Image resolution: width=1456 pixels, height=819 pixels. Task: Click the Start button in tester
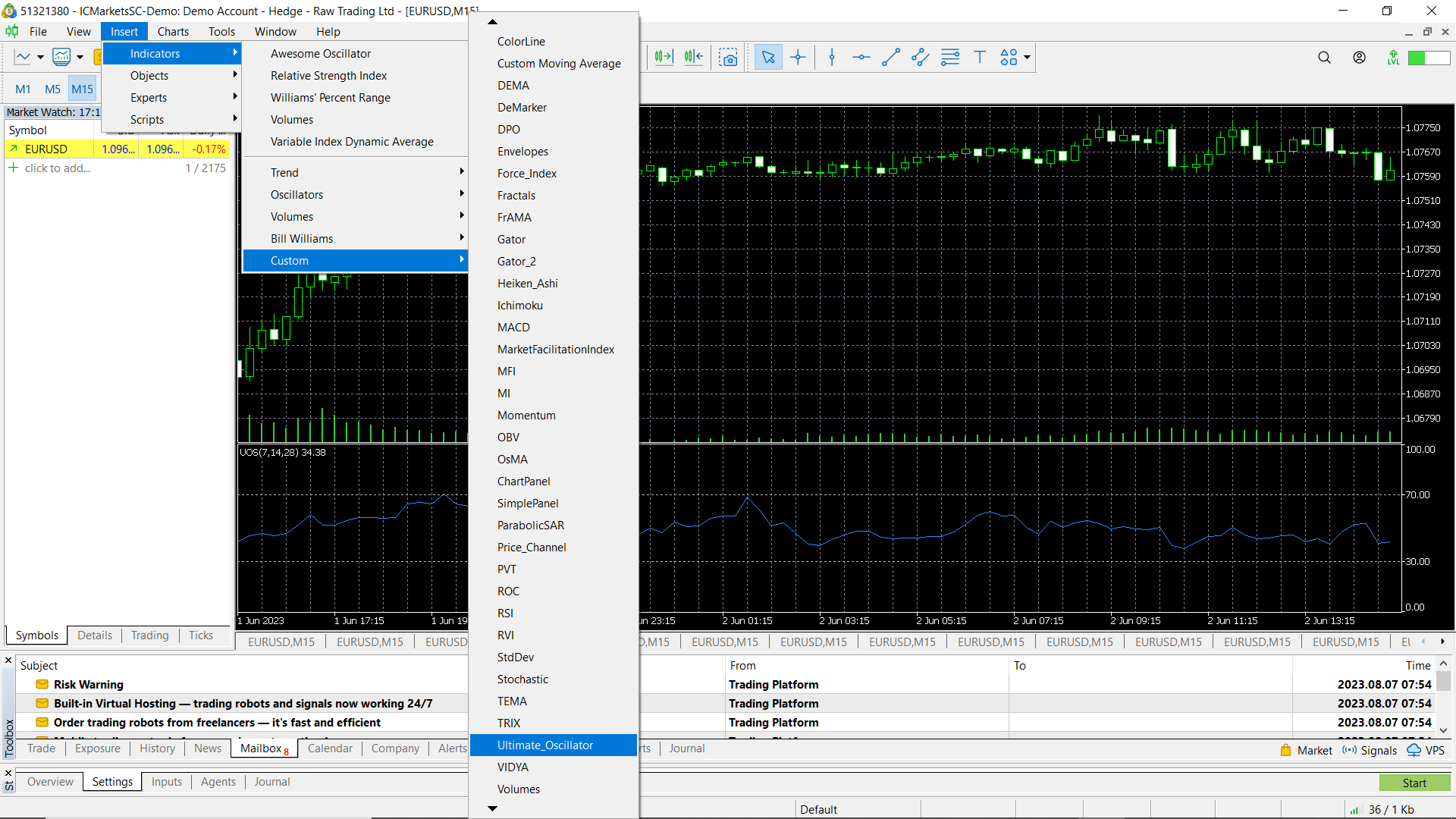(x=1414, y=783)
